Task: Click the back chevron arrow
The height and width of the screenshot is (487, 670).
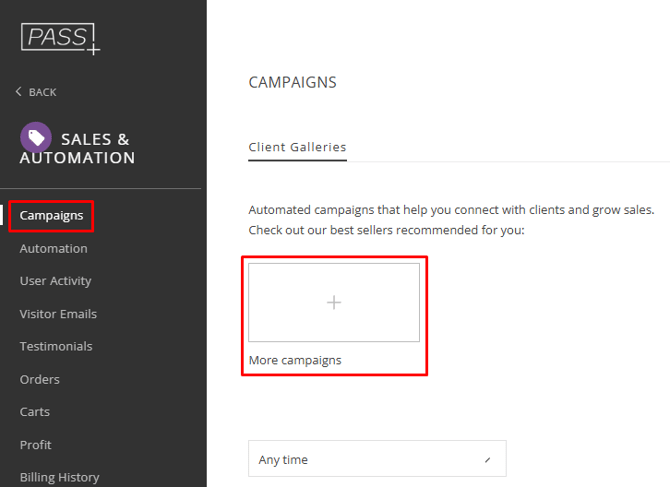Action: click(19, 92)
